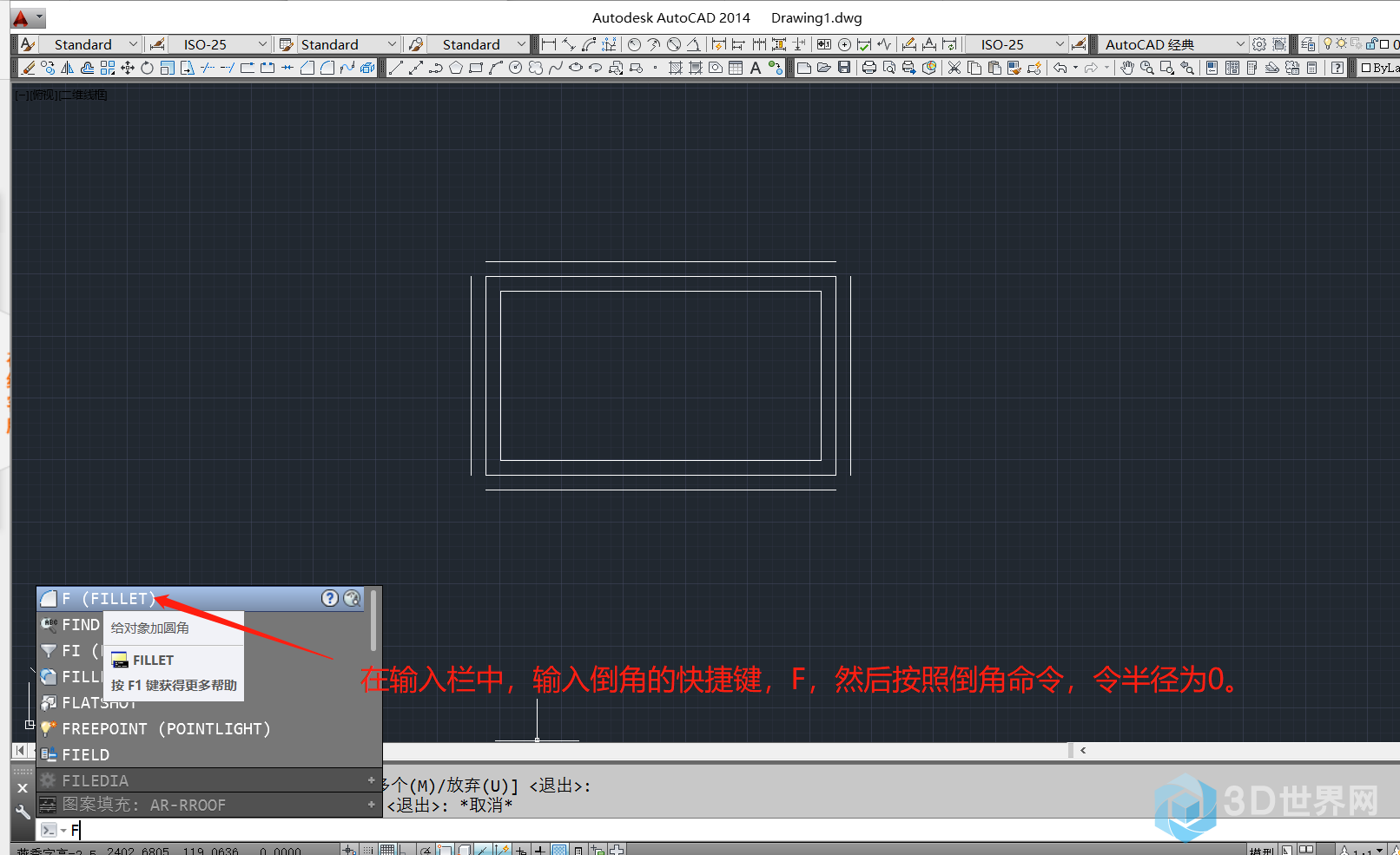Select the Chamfer tool

307,68
